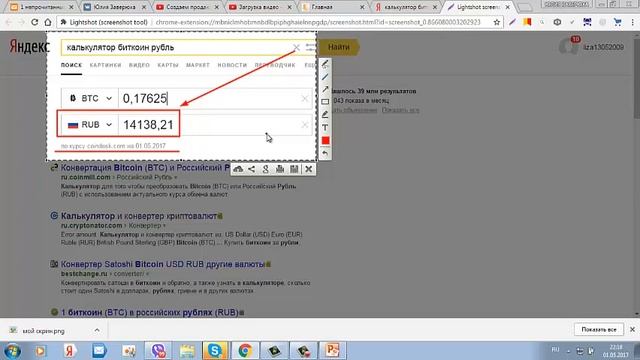Open the ВИДЕО search section
Screen dimensions: 640x360
tap(139, 65)
